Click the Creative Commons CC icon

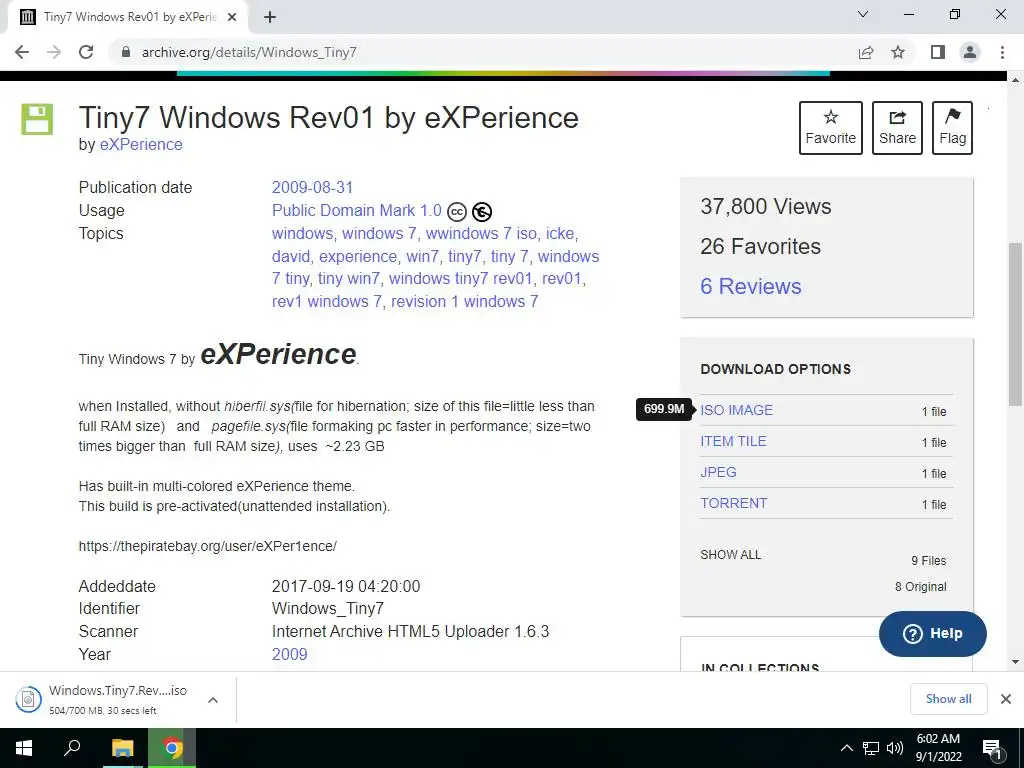456,212
